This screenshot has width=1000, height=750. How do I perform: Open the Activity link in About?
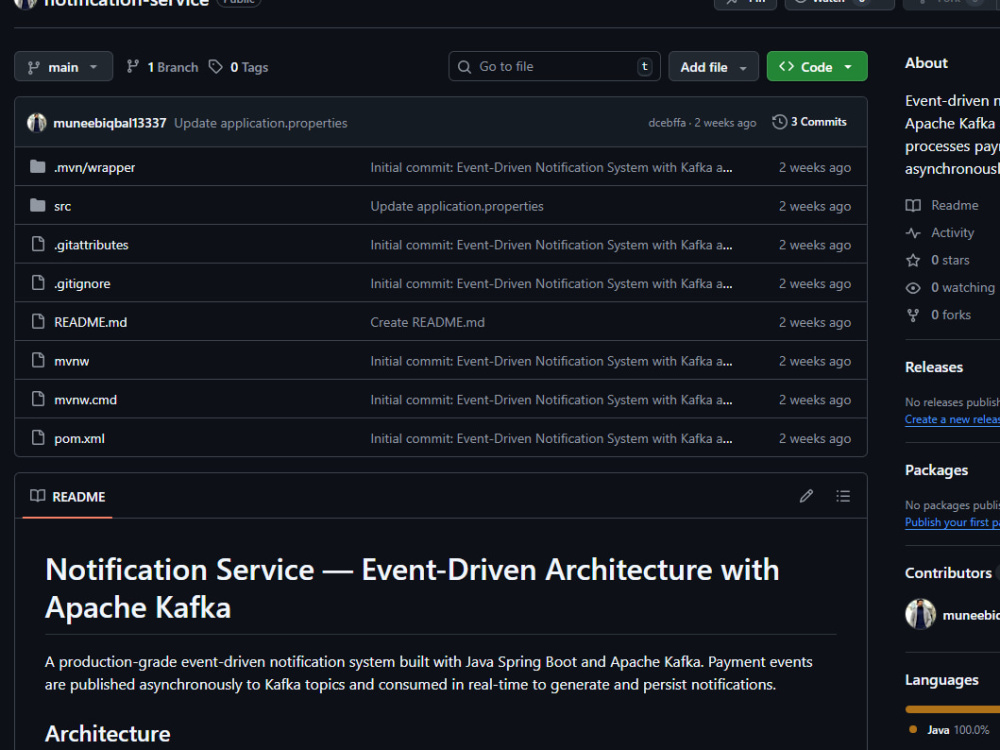click(x=952, y=233)
